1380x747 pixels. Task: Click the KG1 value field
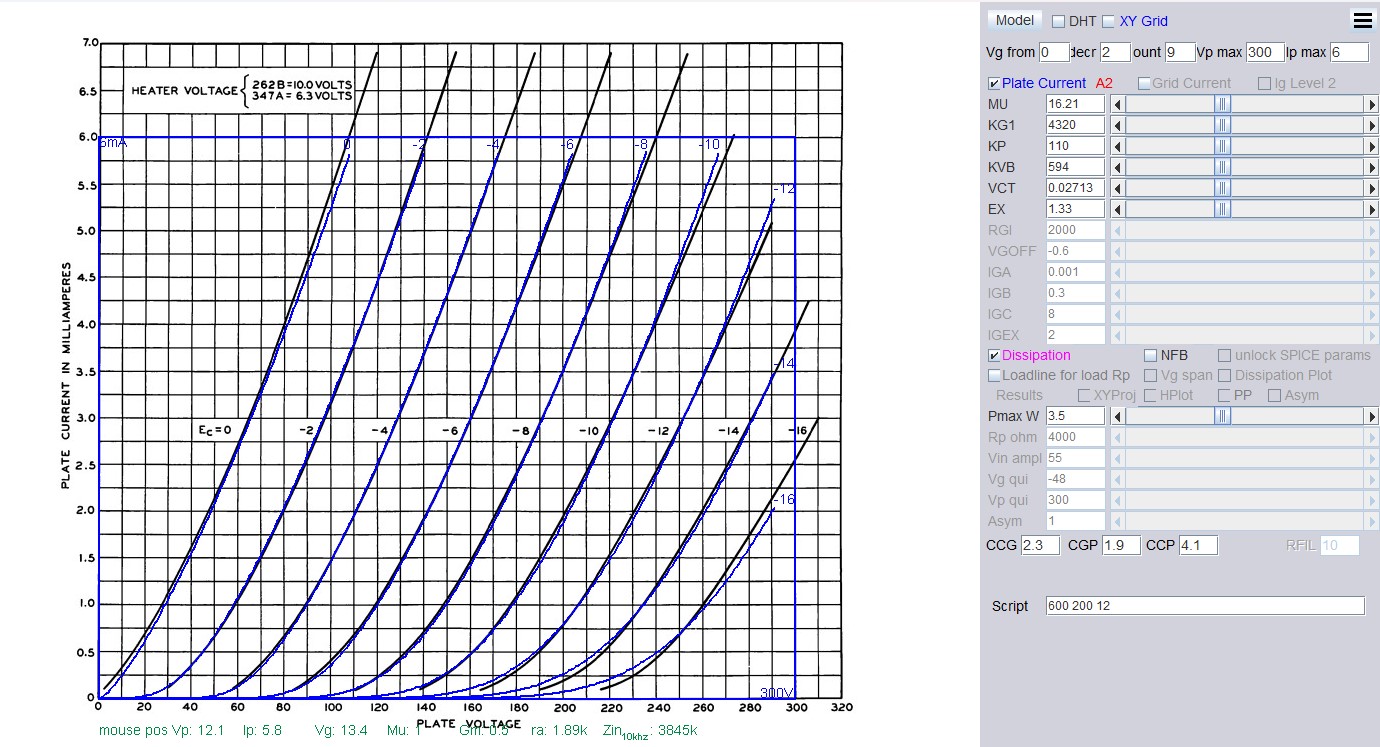[1075, 125]
